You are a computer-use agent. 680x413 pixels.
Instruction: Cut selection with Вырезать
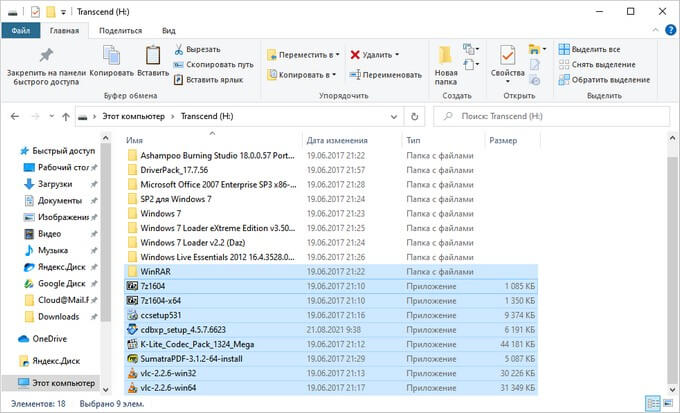[x=198, y=49]
